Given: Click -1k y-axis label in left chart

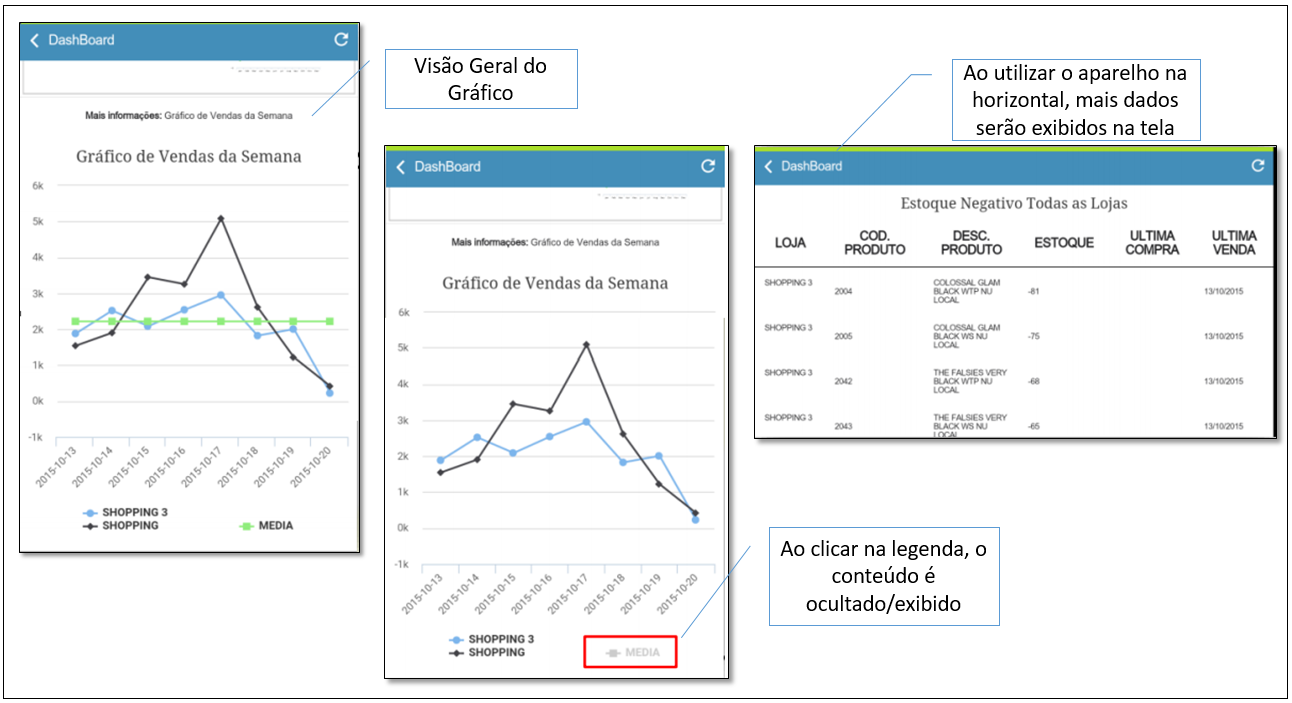Looking at the screenshot, I should pos(35,437).
